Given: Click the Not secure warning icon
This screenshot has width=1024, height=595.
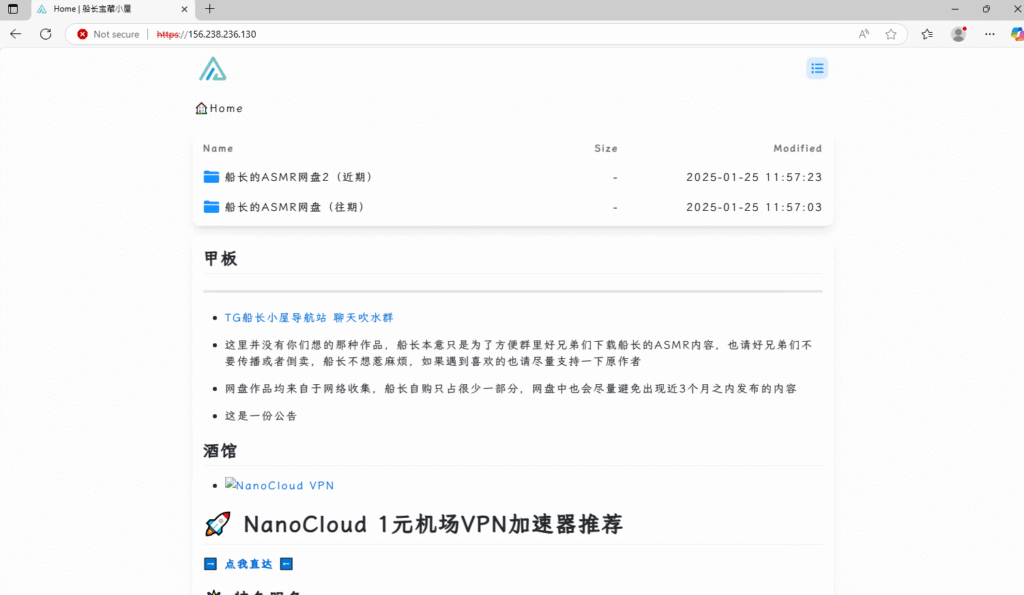Looking at the screenshot, I should click(83, 34).
